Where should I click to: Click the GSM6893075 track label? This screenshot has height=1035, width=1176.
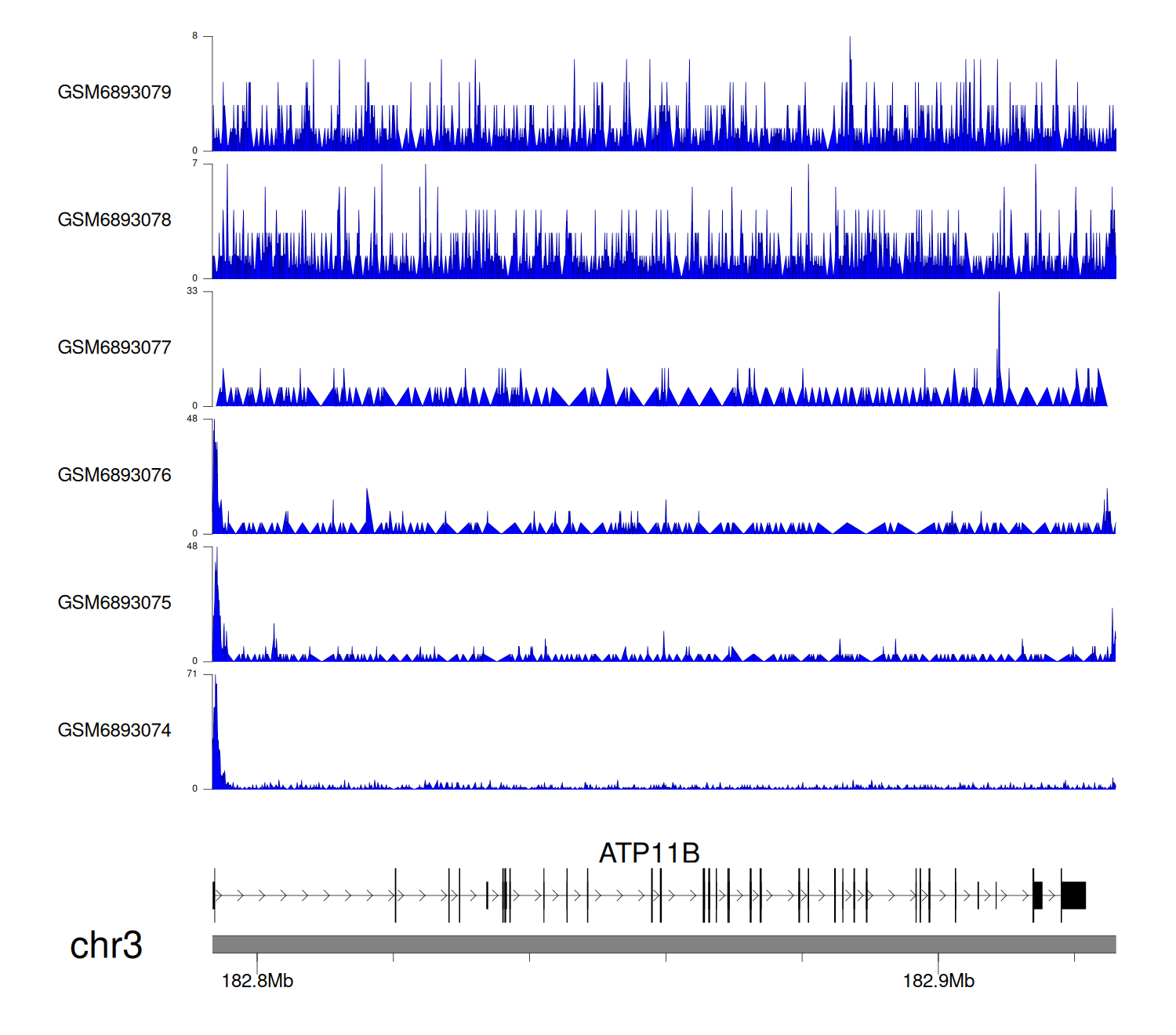[114, 603]
